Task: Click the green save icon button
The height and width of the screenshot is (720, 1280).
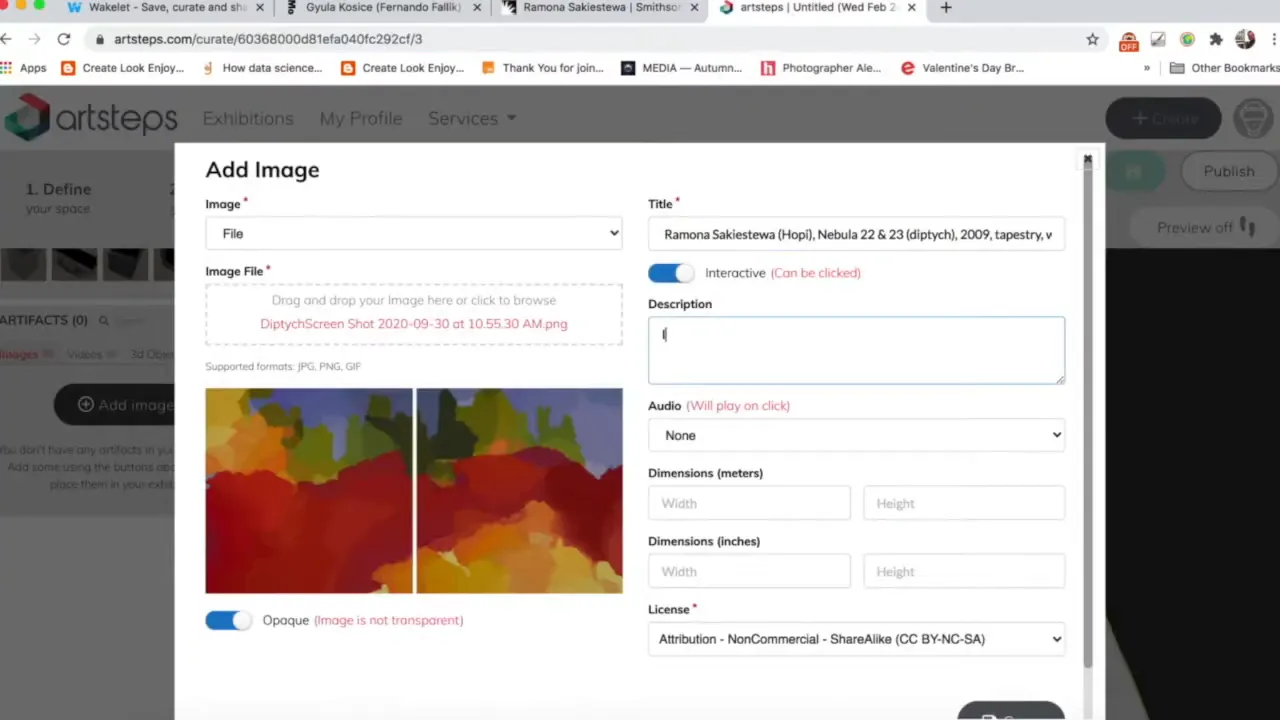Action: (1133, 171)
